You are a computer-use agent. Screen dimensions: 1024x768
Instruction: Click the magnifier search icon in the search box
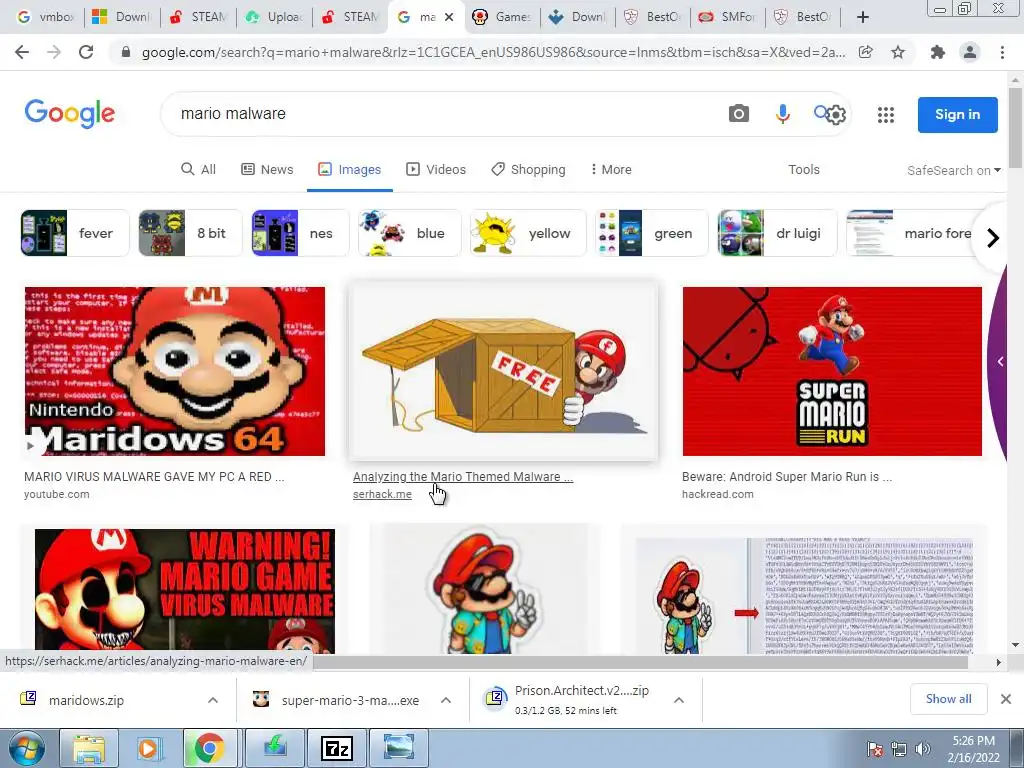(x=820, y=112)
